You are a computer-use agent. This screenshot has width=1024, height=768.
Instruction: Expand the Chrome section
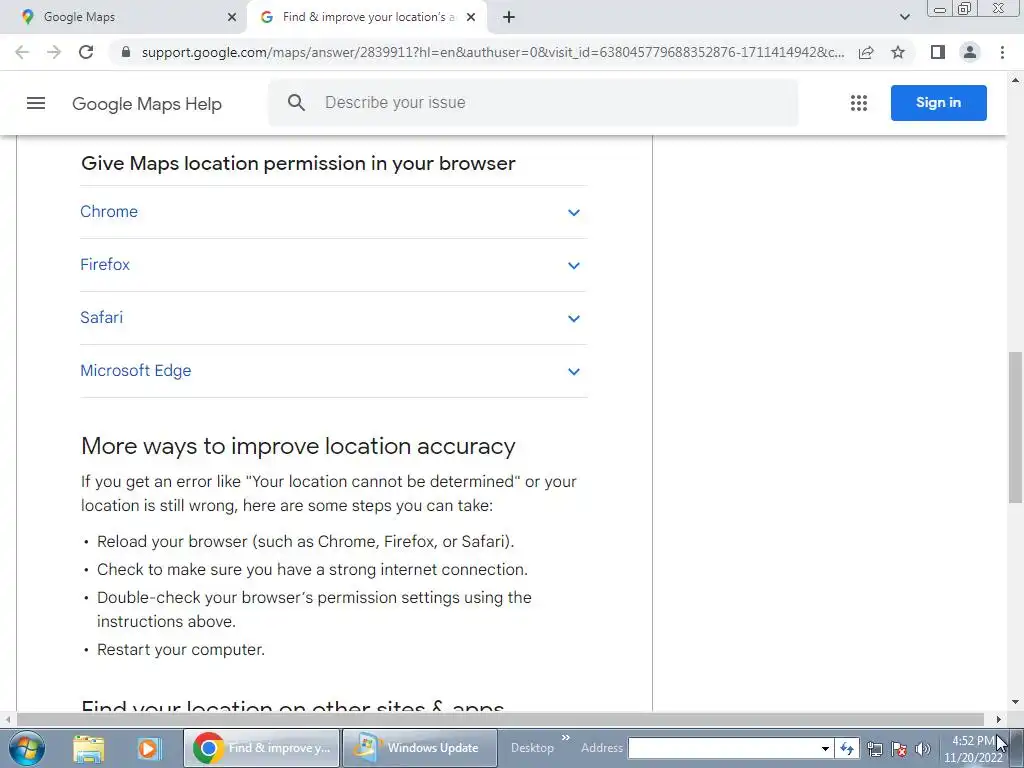333,212
